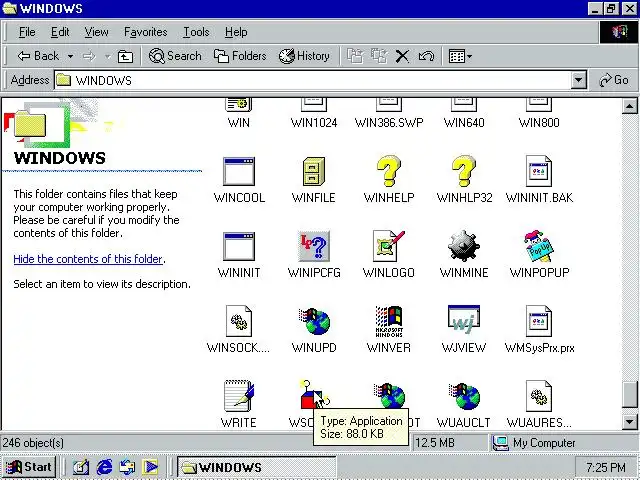Open the Forward history dropdown arrow
This screenshot has width=640, height=480.
pyautogui.click(x=108, y=56)
